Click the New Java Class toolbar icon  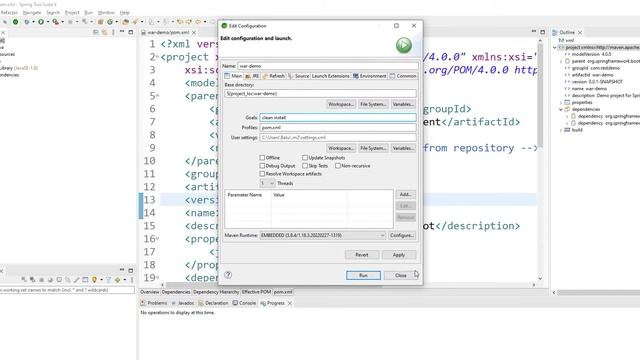tap(110, 22)
